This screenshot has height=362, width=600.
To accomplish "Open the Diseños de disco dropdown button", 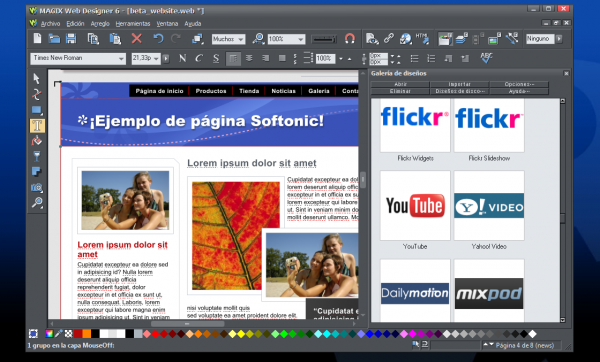I will coord(460,91).
